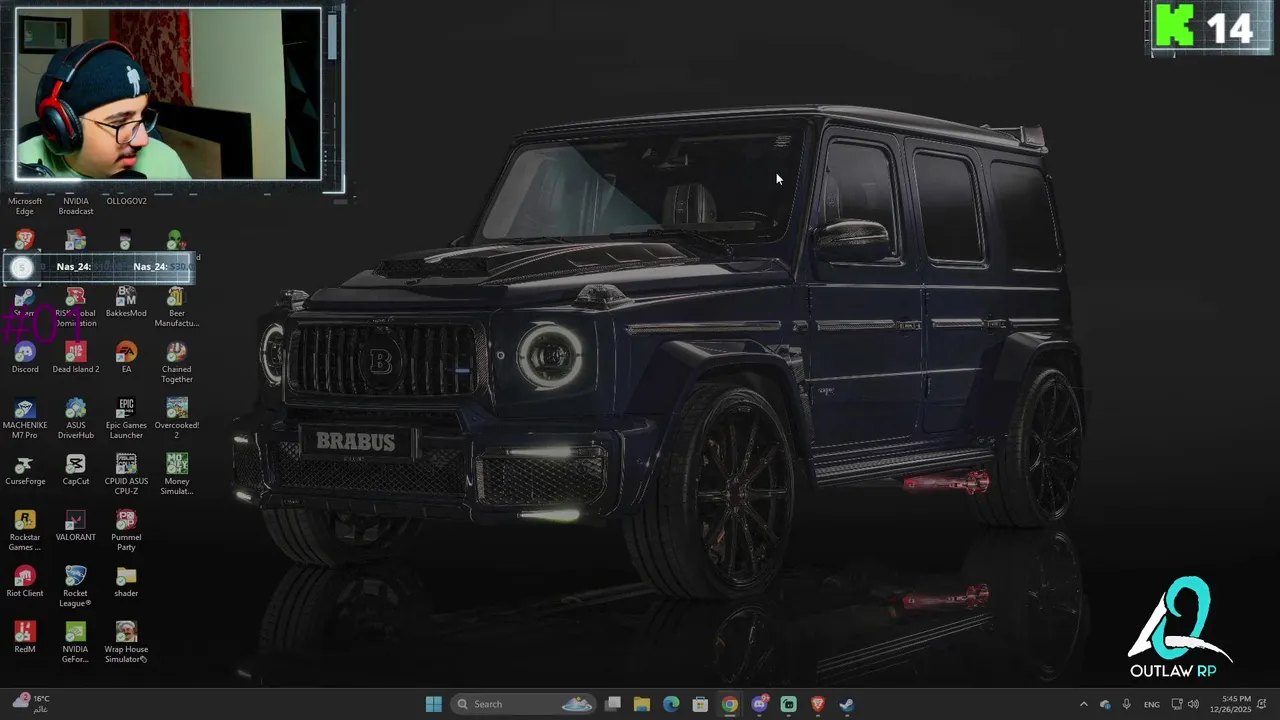1280x720 pixels.
Task: Open the NVIDIA GeFor... desktop icon
Action: 75,643
